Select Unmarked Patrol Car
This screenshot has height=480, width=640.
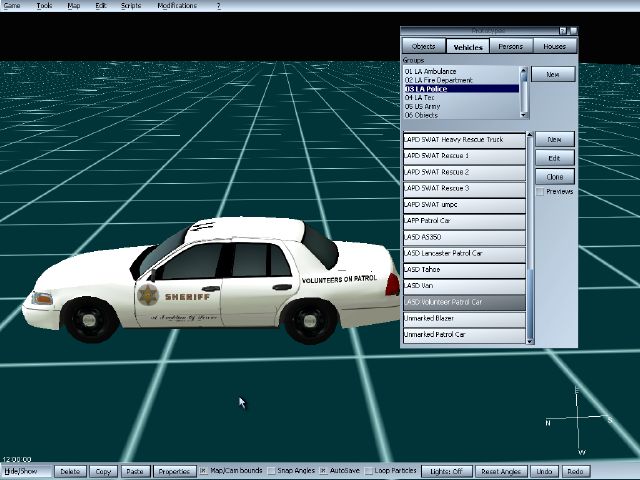click(x=464, y=335)
